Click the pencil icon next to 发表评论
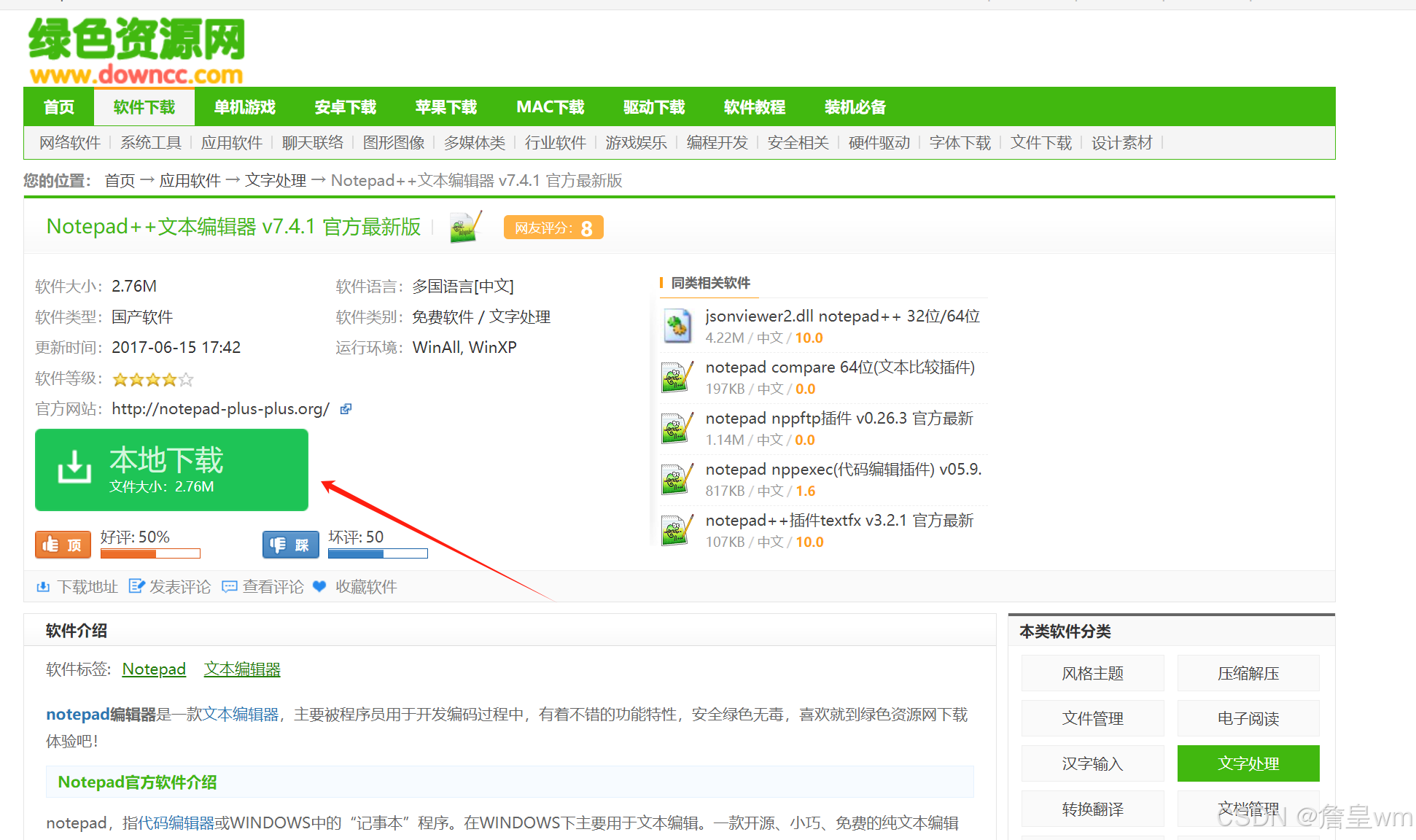The height and width of the screenshot is (840, 1416). point(136,586)
